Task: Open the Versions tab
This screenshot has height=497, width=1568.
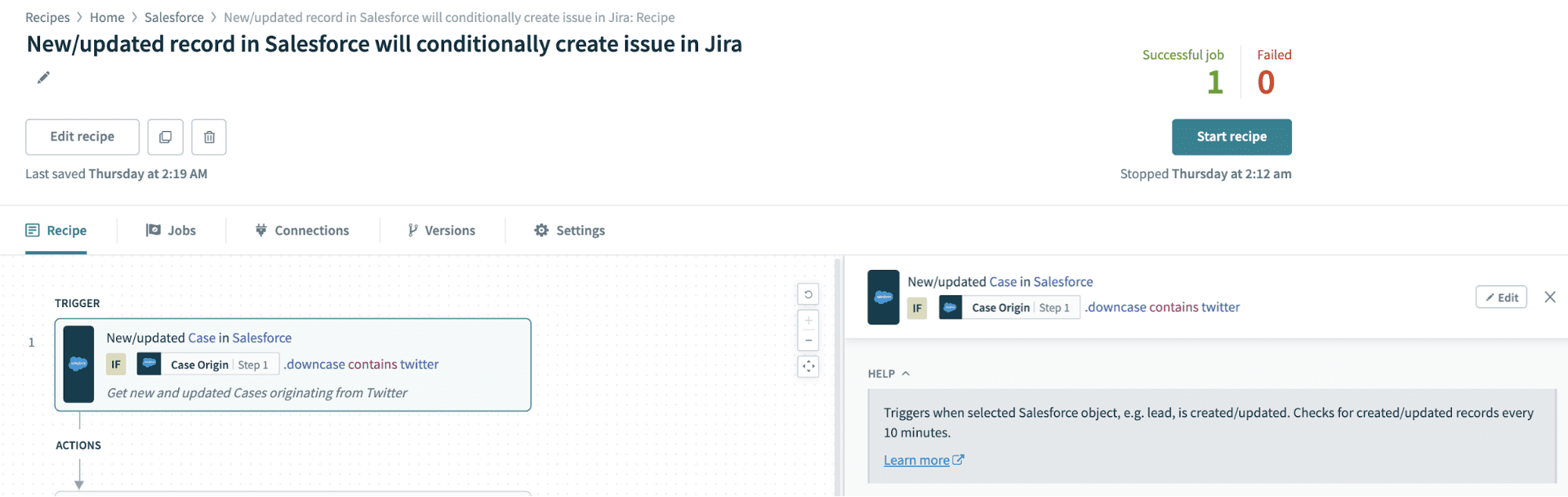Action: tap(442, 230)
